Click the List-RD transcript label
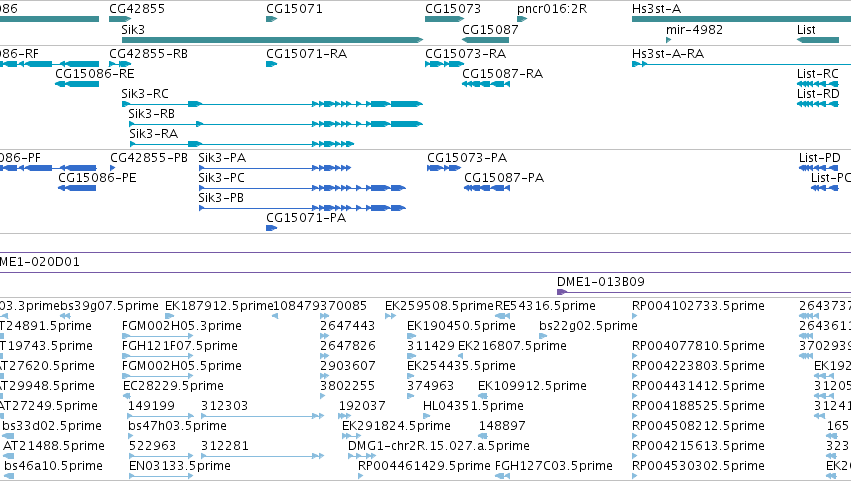 coord(818,94)
